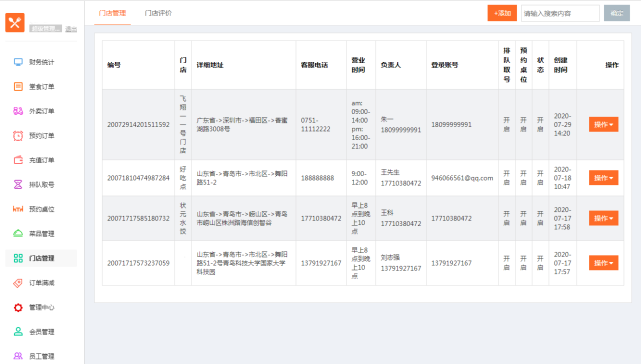The width and height of the screenshot is (641, 364).
Task: Open 会员管理 person icon in sidebar
Action: pos(18,332)
